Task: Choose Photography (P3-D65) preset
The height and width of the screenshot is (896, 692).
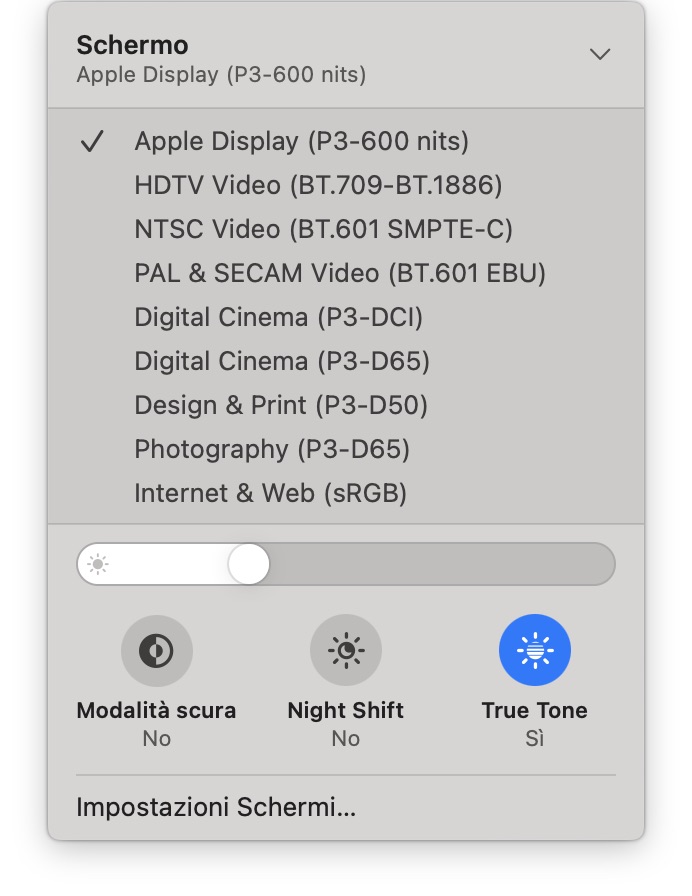Action: 272,449
